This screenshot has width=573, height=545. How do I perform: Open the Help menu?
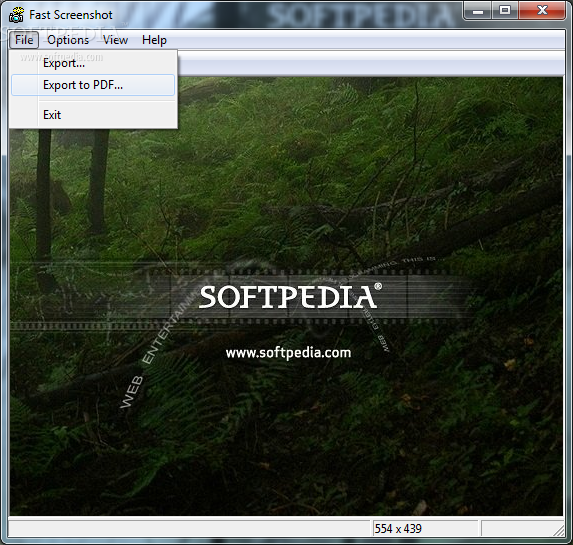point(154,40)
